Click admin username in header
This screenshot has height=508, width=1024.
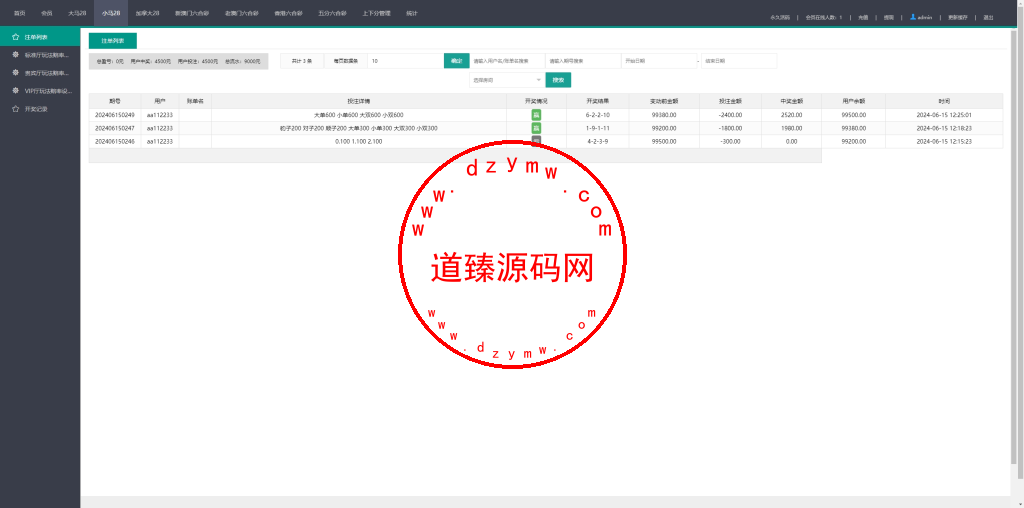925,18
